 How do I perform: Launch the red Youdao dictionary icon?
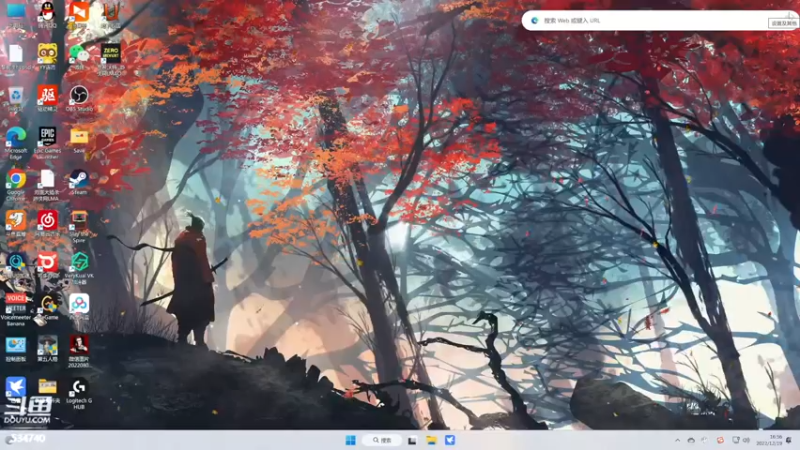tap(47, 95)
